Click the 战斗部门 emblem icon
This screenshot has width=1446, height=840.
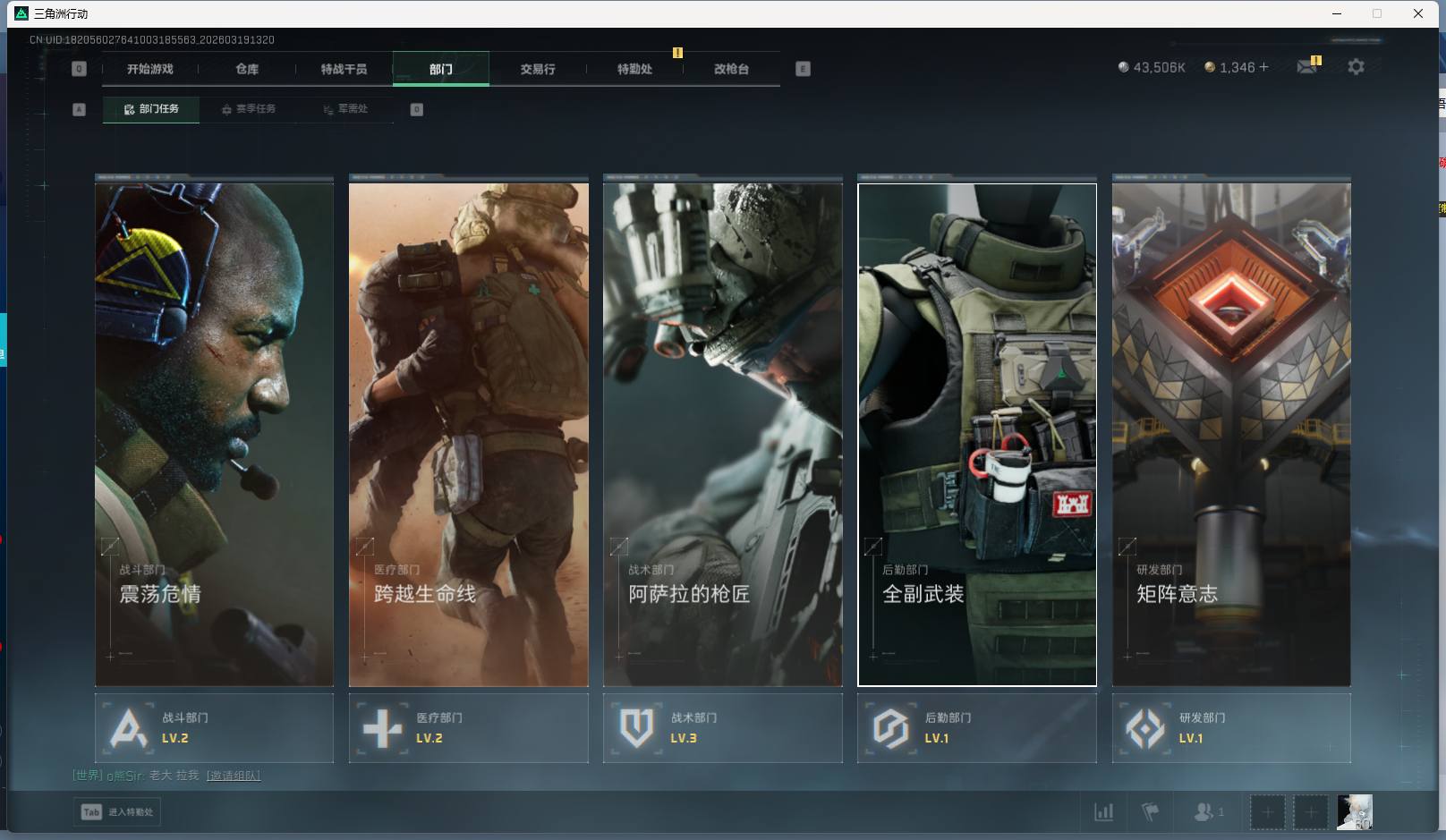click(x=128, y=728)
